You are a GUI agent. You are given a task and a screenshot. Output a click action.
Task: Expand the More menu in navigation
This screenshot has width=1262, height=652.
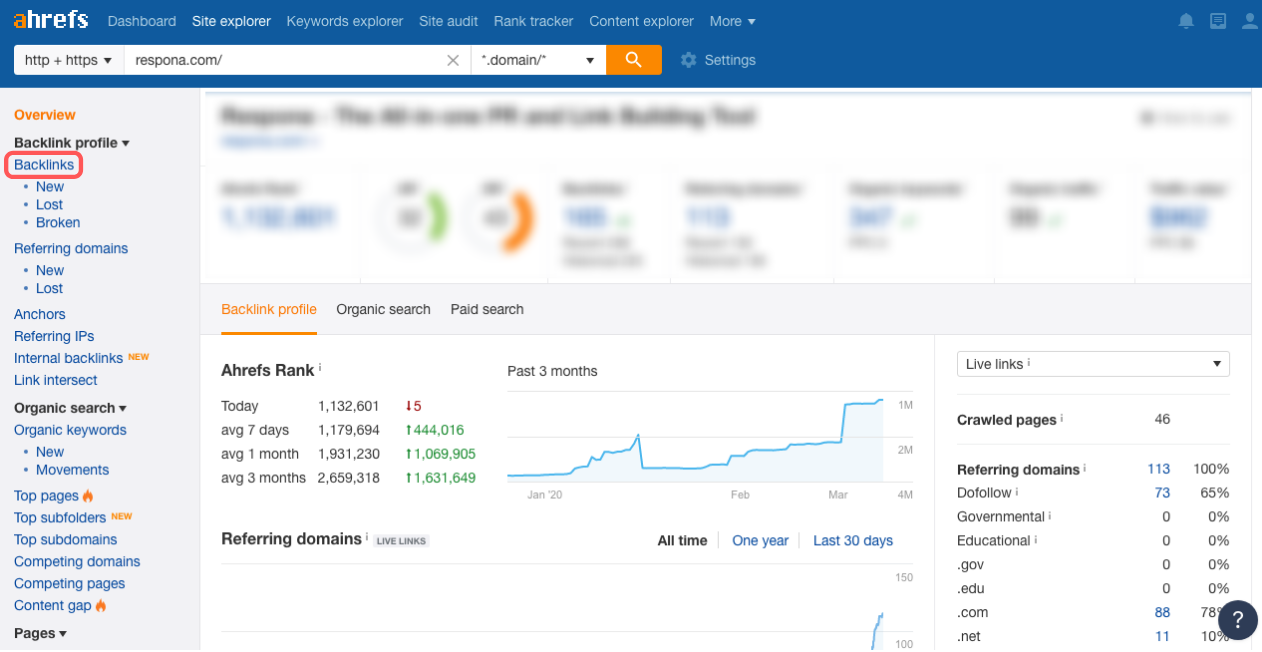732,21
